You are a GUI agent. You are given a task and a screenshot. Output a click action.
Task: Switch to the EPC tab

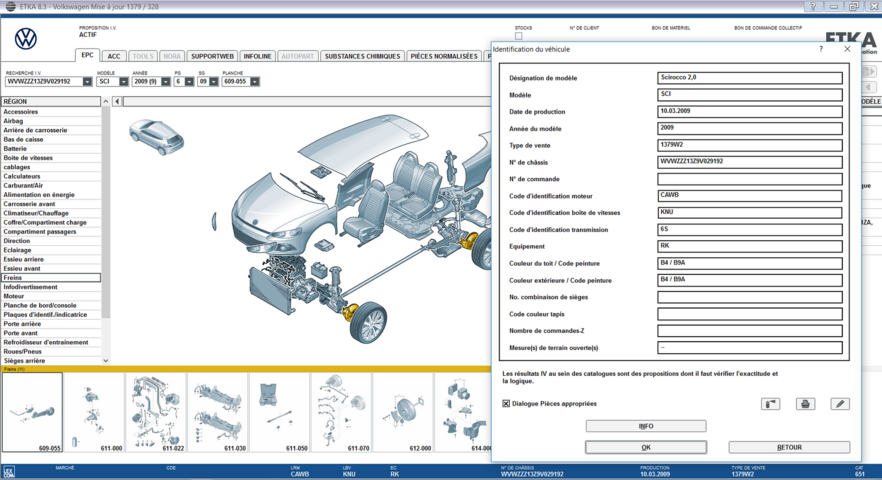[x=87, y=55]
